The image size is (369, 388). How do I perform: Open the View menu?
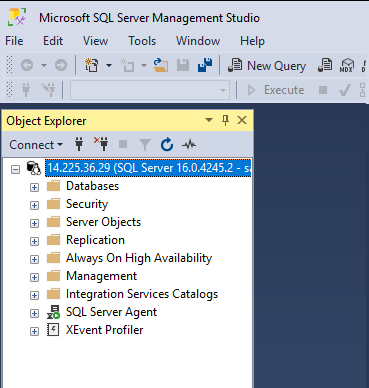(95, 41)
